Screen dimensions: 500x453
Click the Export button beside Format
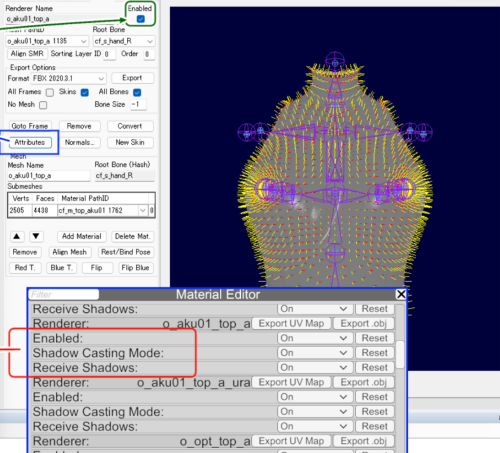[132, 78]
